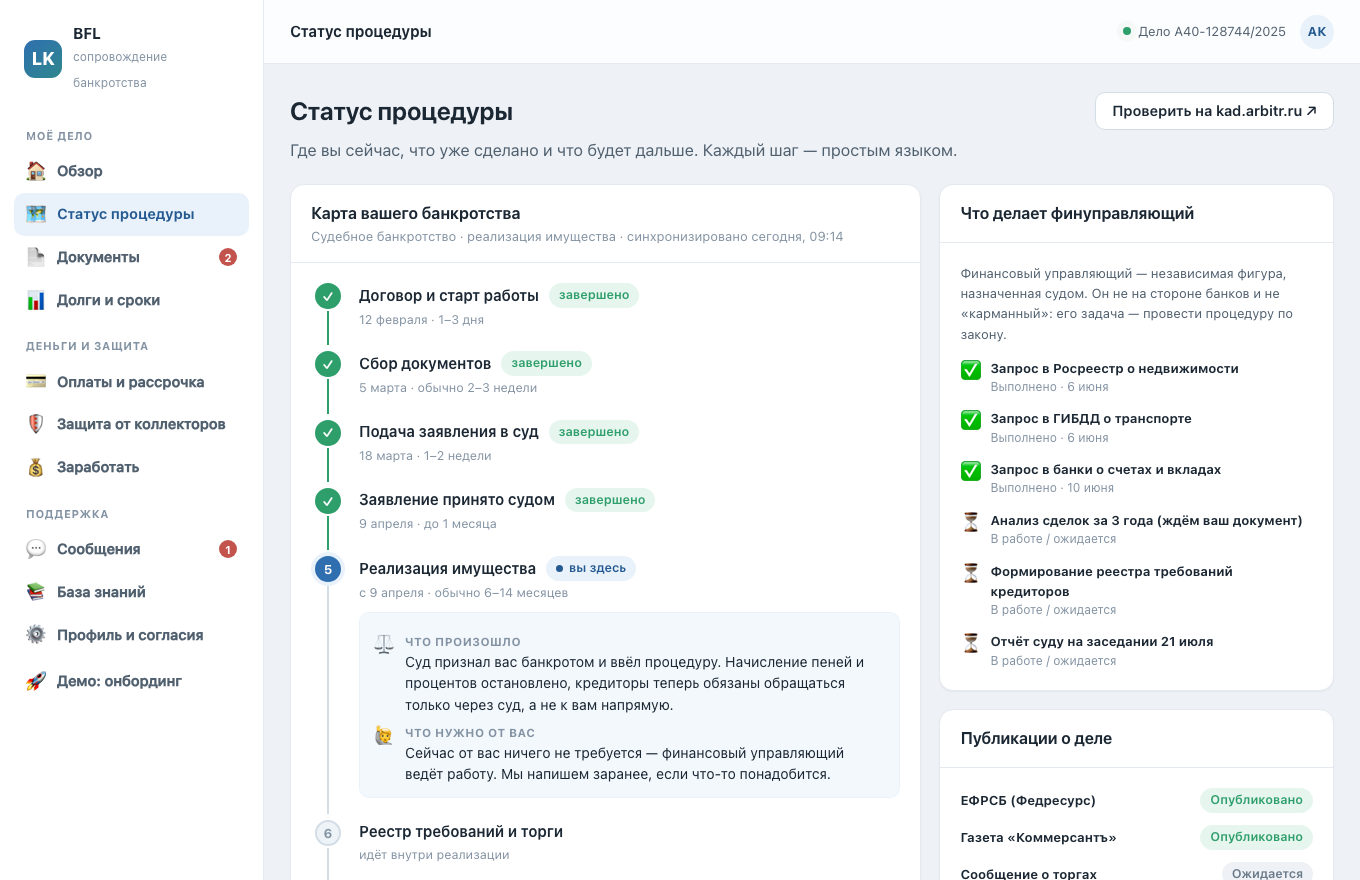Click green check icon for Запрос в Росреестр

pyautogui.click(x=971, y=370)
